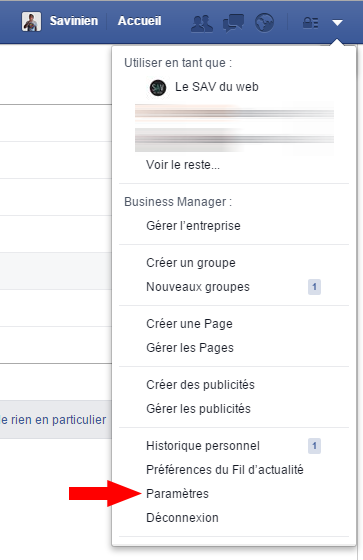This screenshot has height=560, width=363.
Task: Open Nouveaux groupes
Action: coord(198,287)
